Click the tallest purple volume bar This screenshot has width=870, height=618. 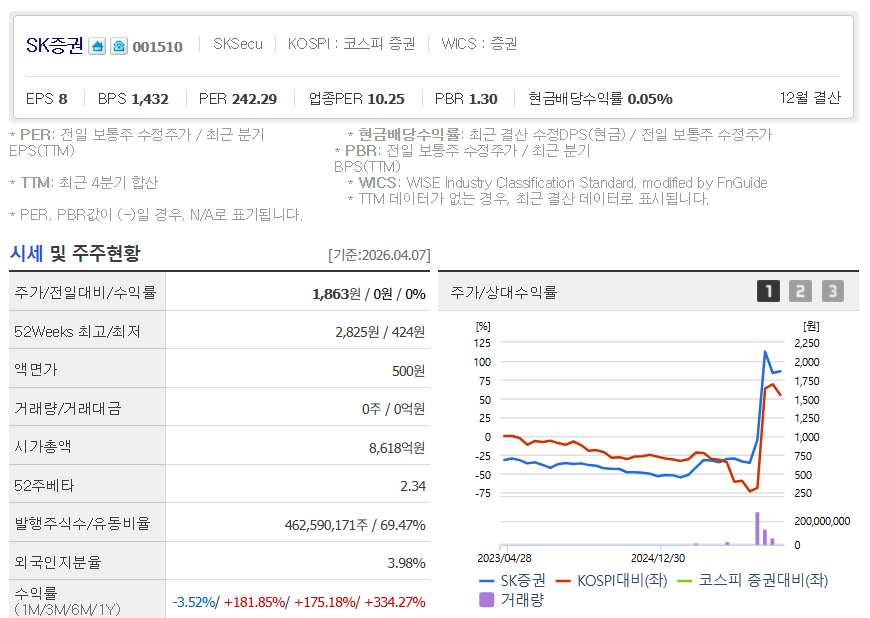tap(757, 528)
